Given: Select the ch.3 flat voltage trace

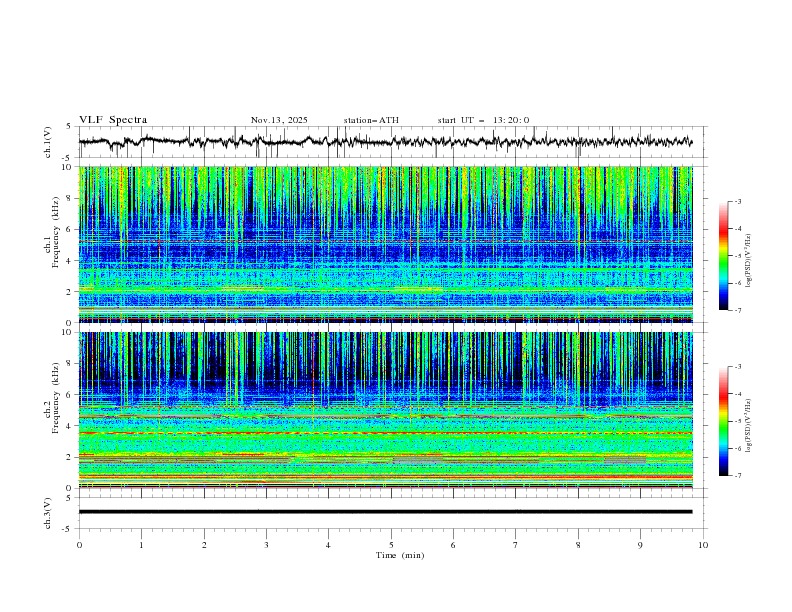Looking at the screenshot, I should click(x=385, y=512).
